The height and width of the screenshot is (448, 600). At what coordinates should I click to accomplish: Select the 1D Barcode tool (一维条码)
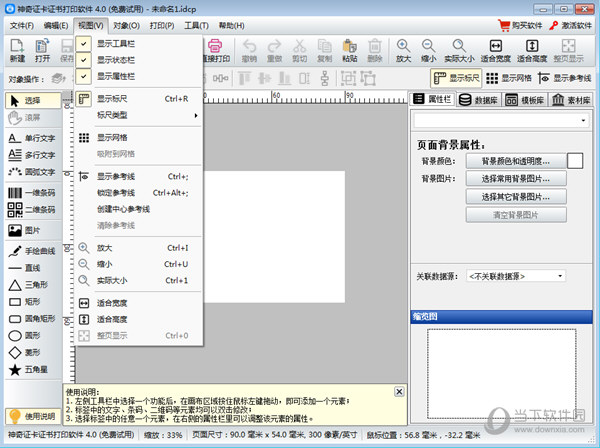click(x=33, y=193)
